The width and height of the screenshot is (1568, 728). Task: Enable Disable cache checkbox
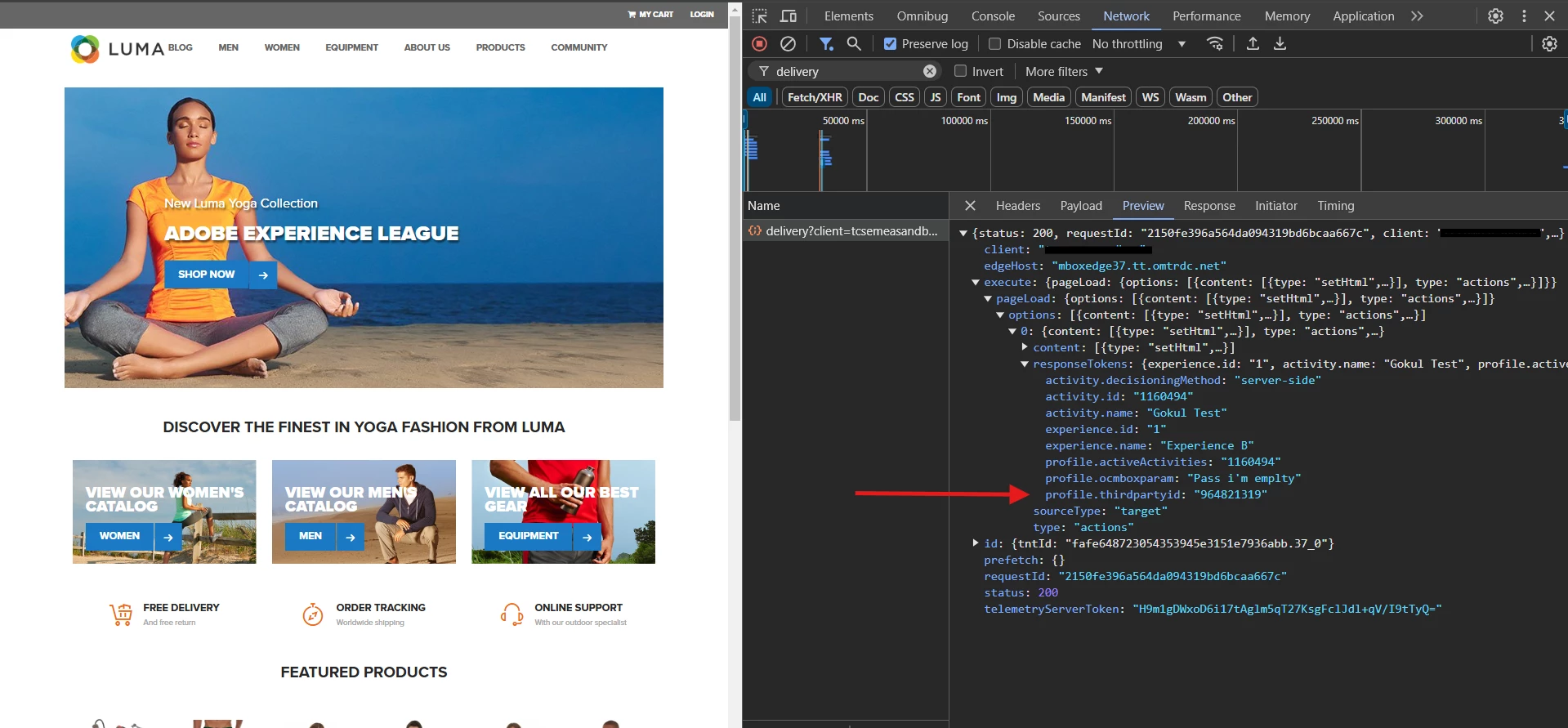tap(994, 44)
